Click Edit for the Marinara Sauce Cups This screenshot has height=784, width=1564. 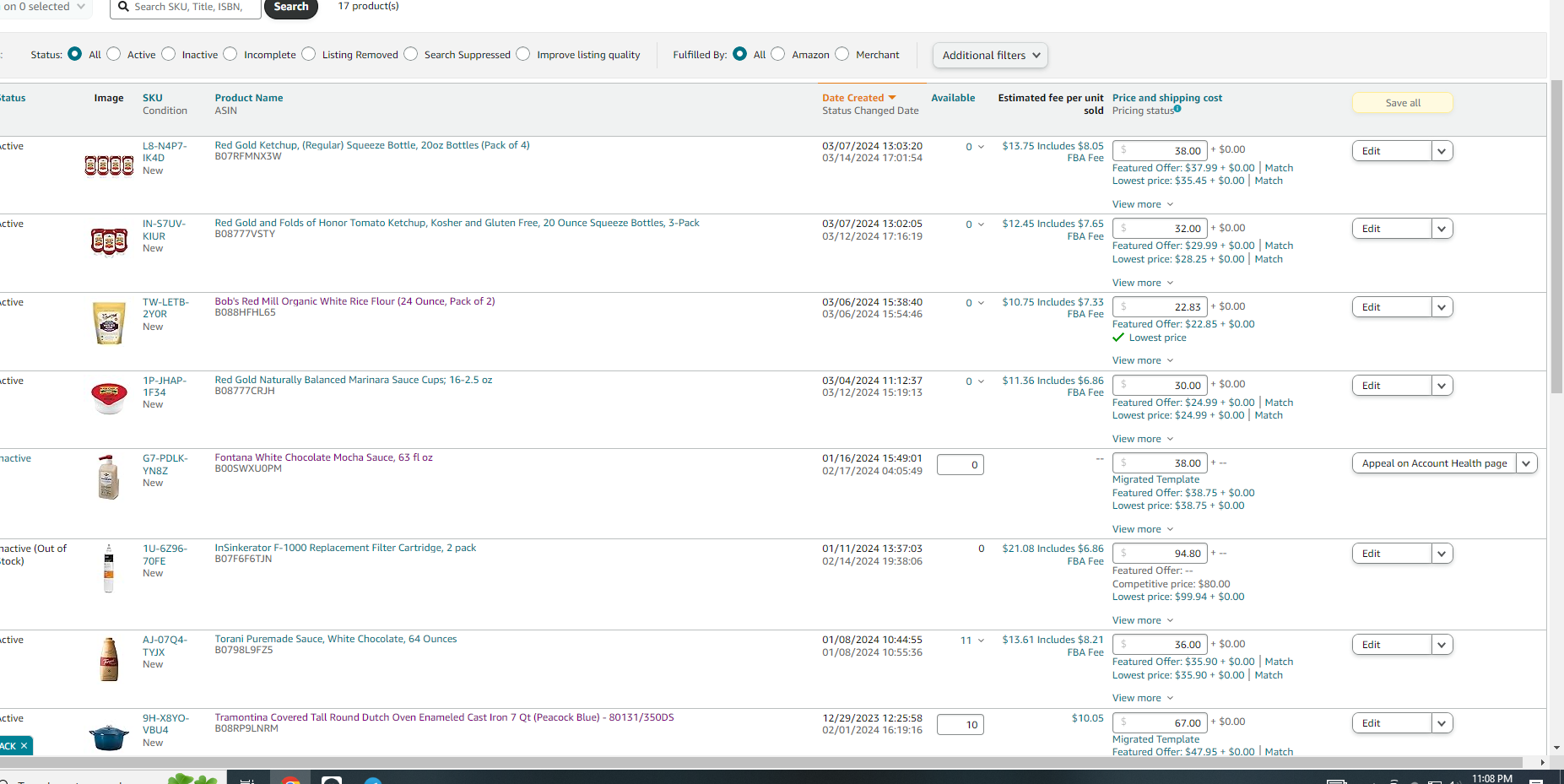coord(1392,386)
